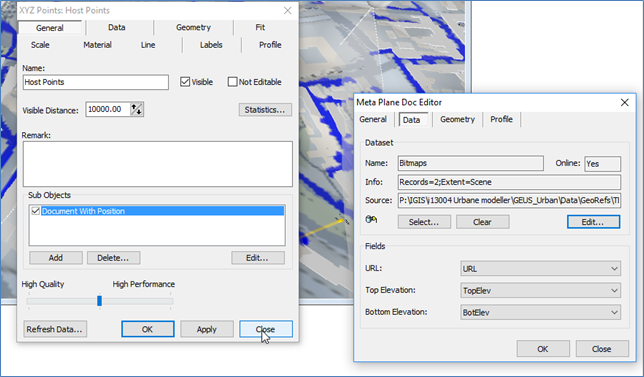Open the Fit tab
This screenshot has height=377, width=644.
pyautogui.click(x=260, y=28)
